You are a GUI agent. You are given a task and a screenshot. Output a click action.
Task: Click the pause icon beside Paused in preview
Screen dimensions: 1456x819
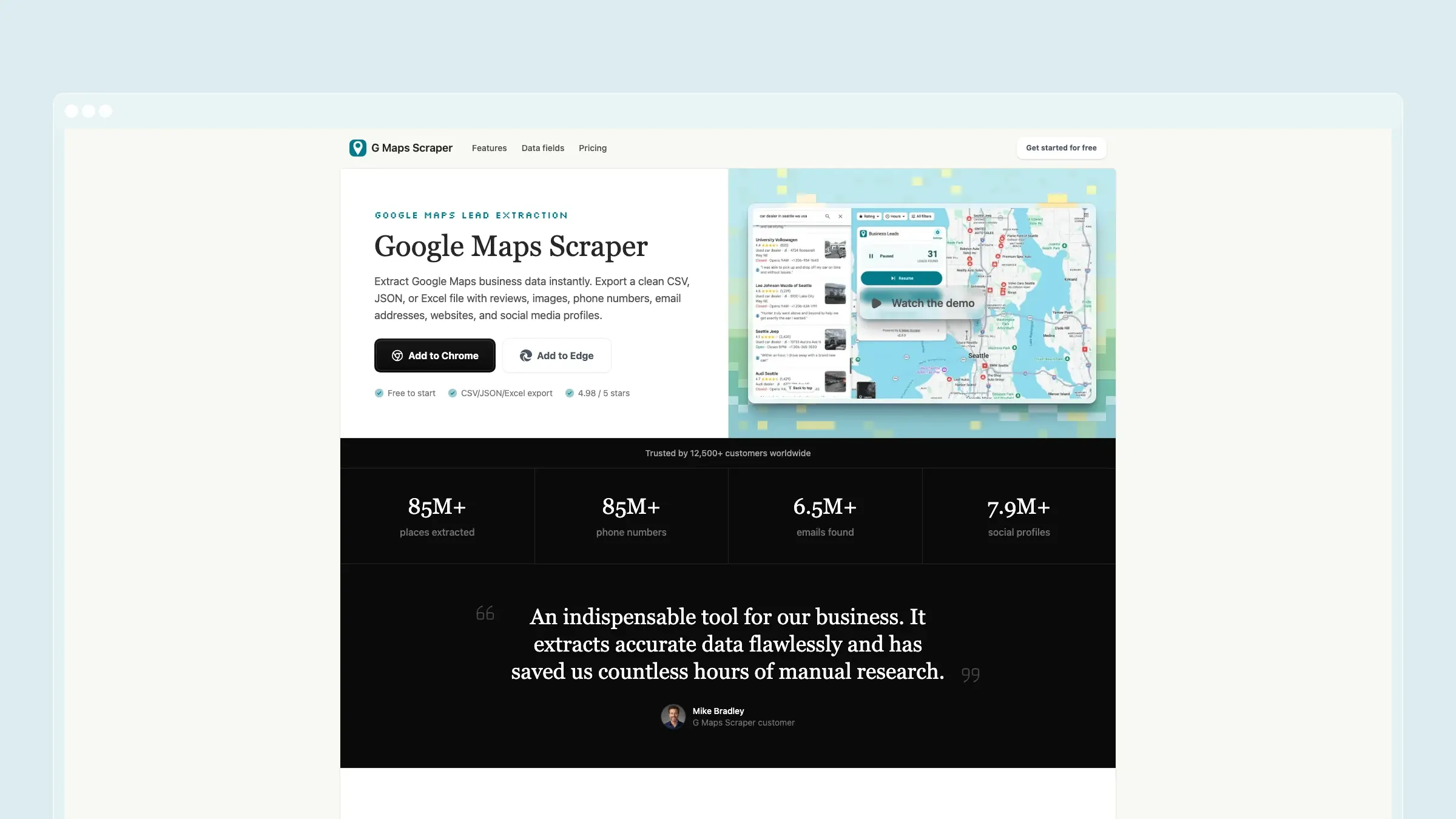[x=871, y=256]
